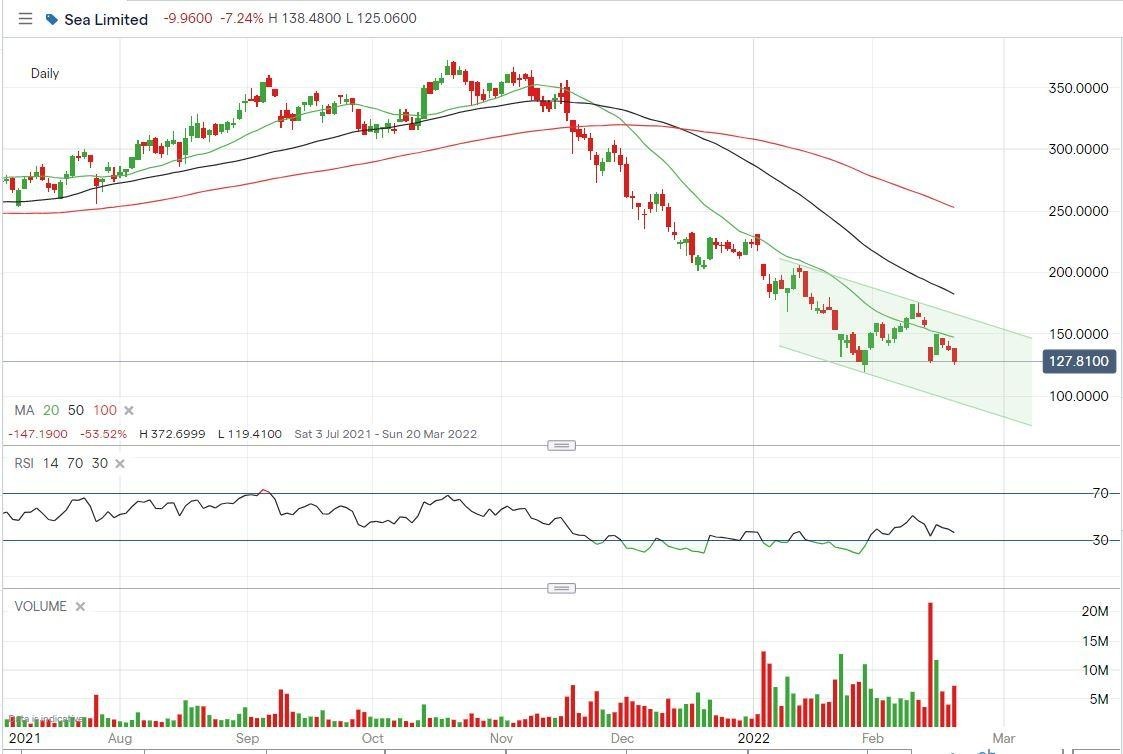Click the 30 value in the RSI header

(100, 463)
